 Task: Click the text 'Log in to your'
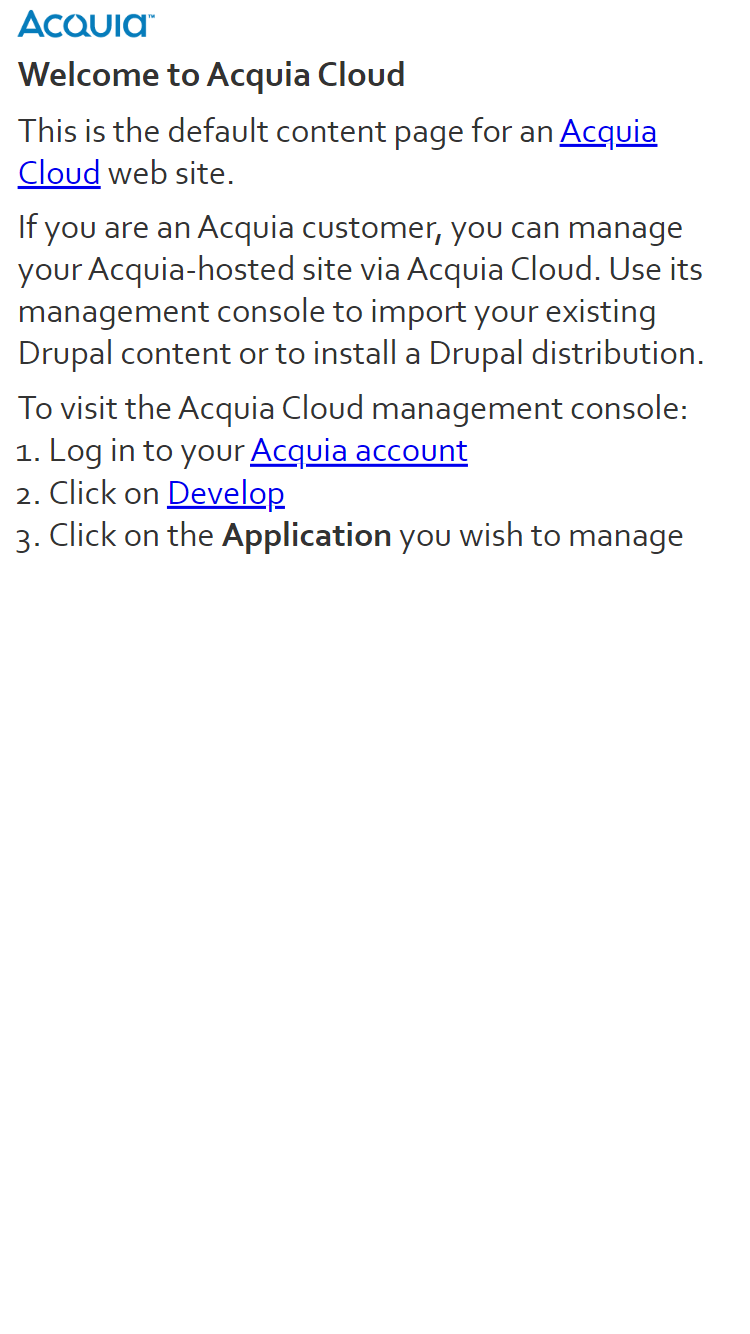pyautogui.click(x=147, y=451)
